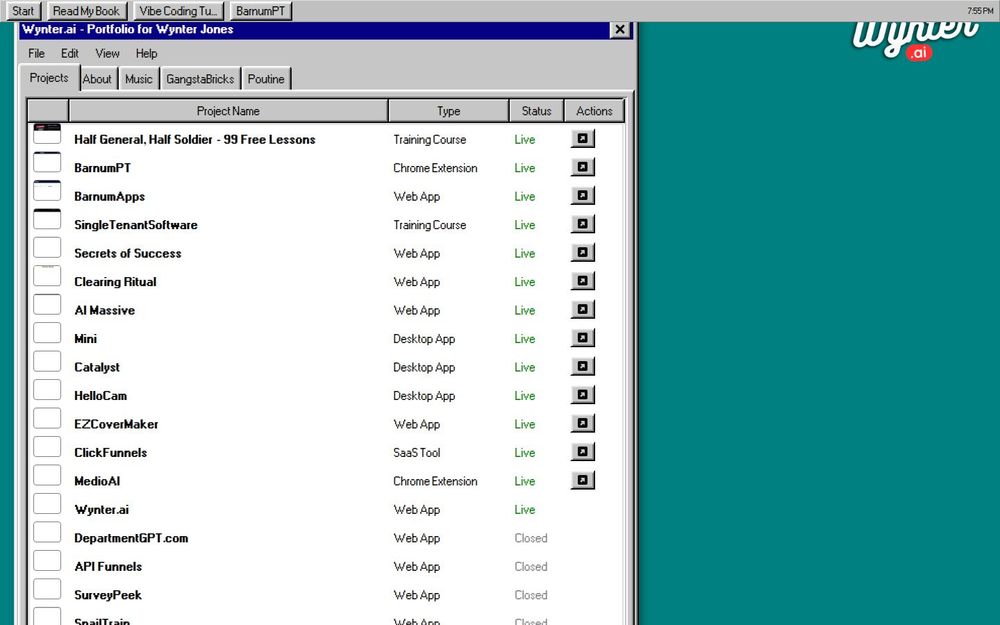Close the Wynter.ai Portfolio window
Screen dimensions: 1000x625
click(619, 29)
